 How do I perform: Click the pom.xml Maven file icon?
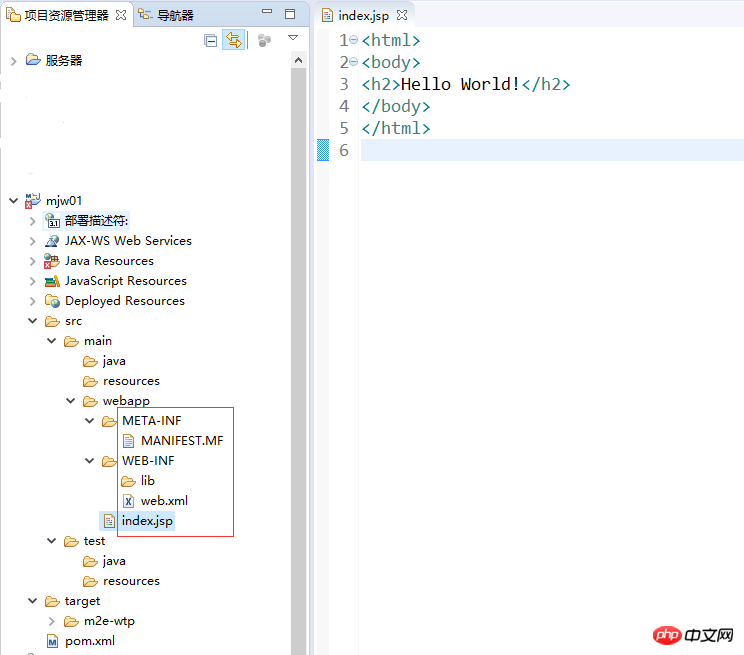click(52, 641)
